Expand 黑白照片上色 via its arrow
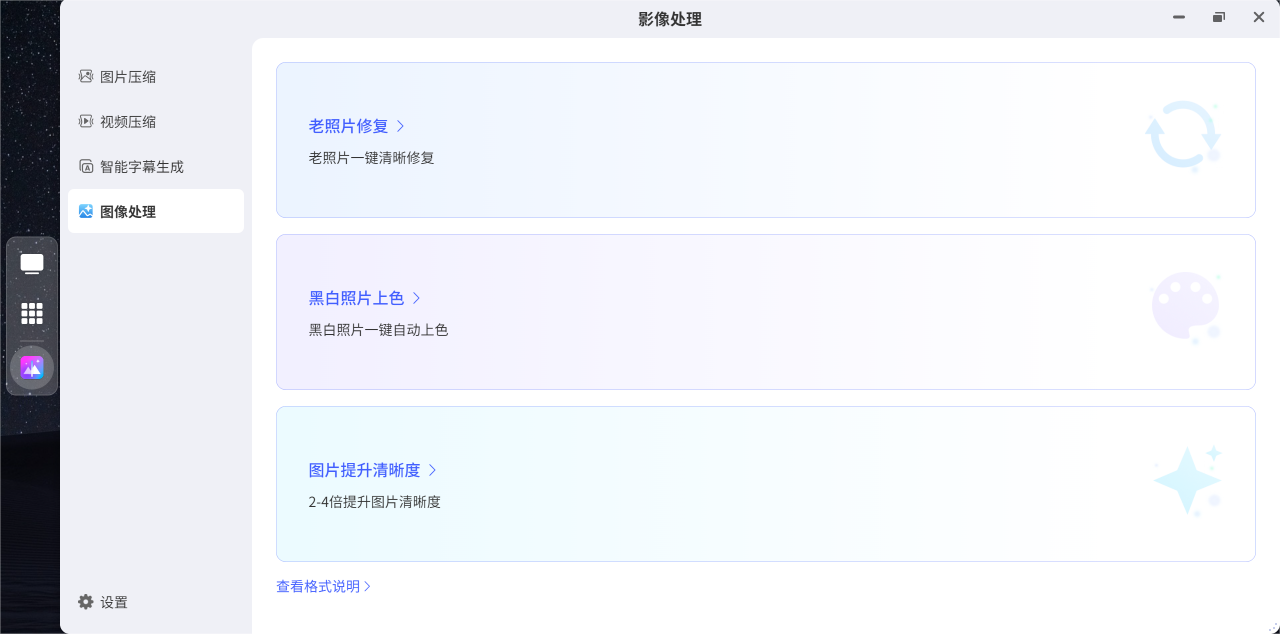The image size is (1280, 634). [418, 298]
